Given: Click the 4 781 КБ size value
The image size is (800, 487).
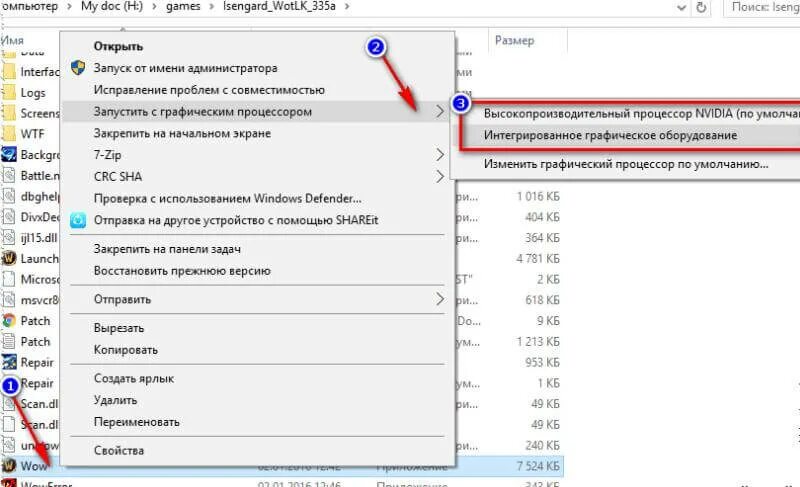Looking at the screenshot, I should click(538, 259).
